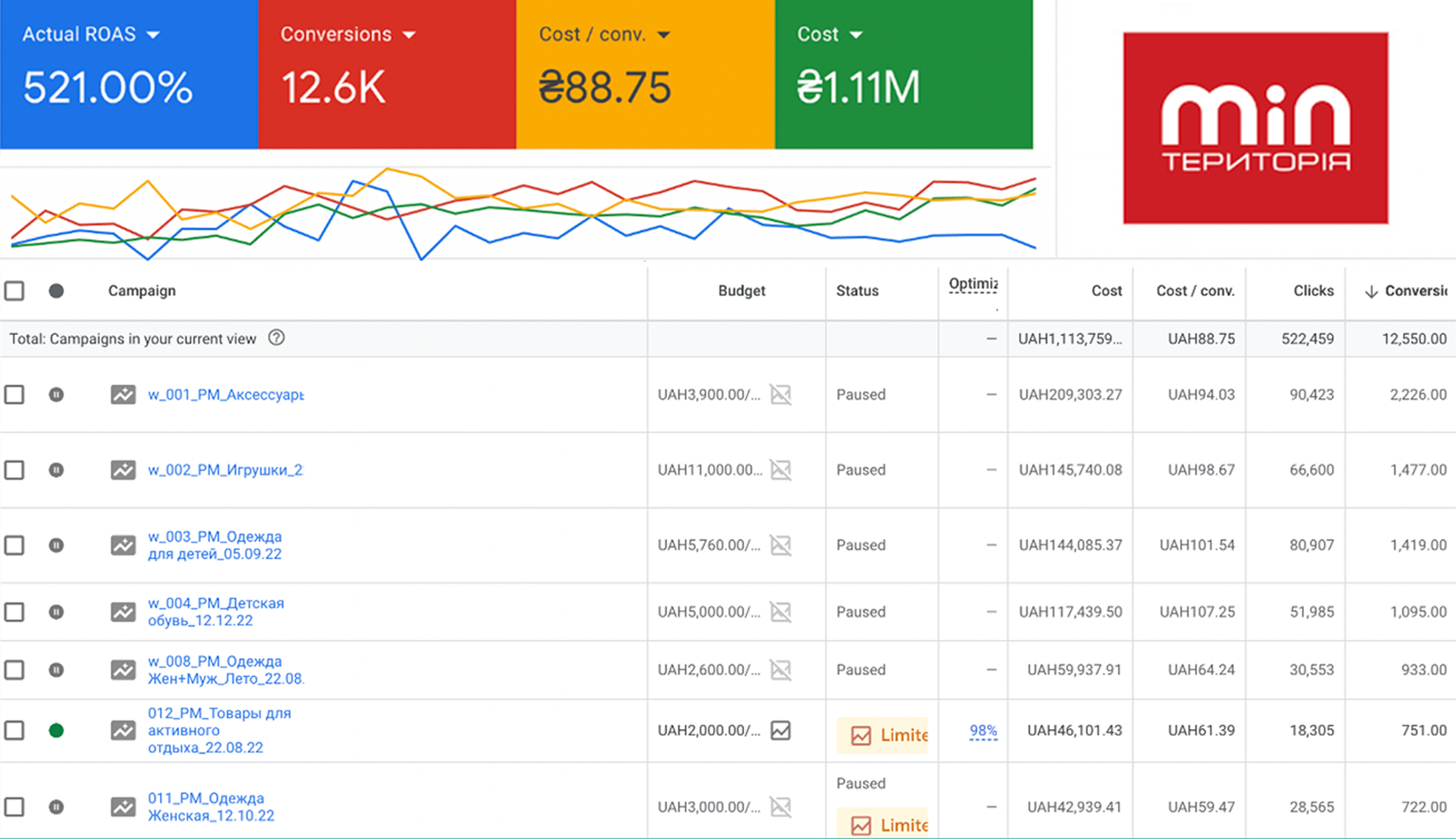Select checkbox for w_008_PM Одежда campaign

coord(15,670)
